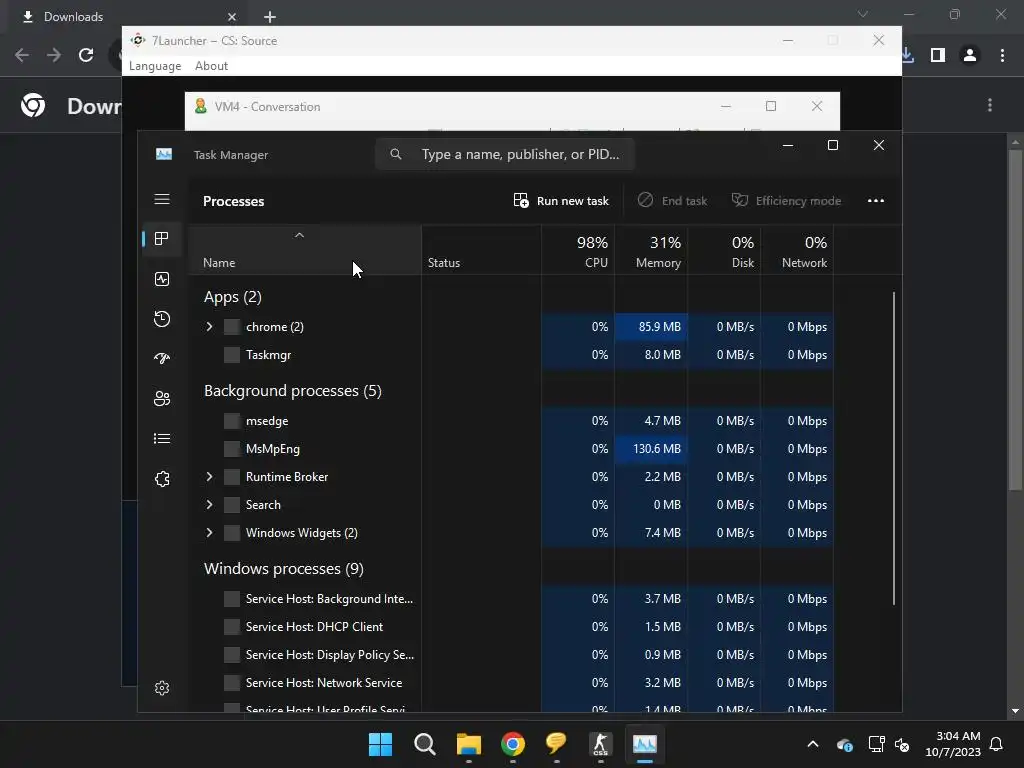Click the Status column header
The image size is (1024, 768).
tap(481, 251)
